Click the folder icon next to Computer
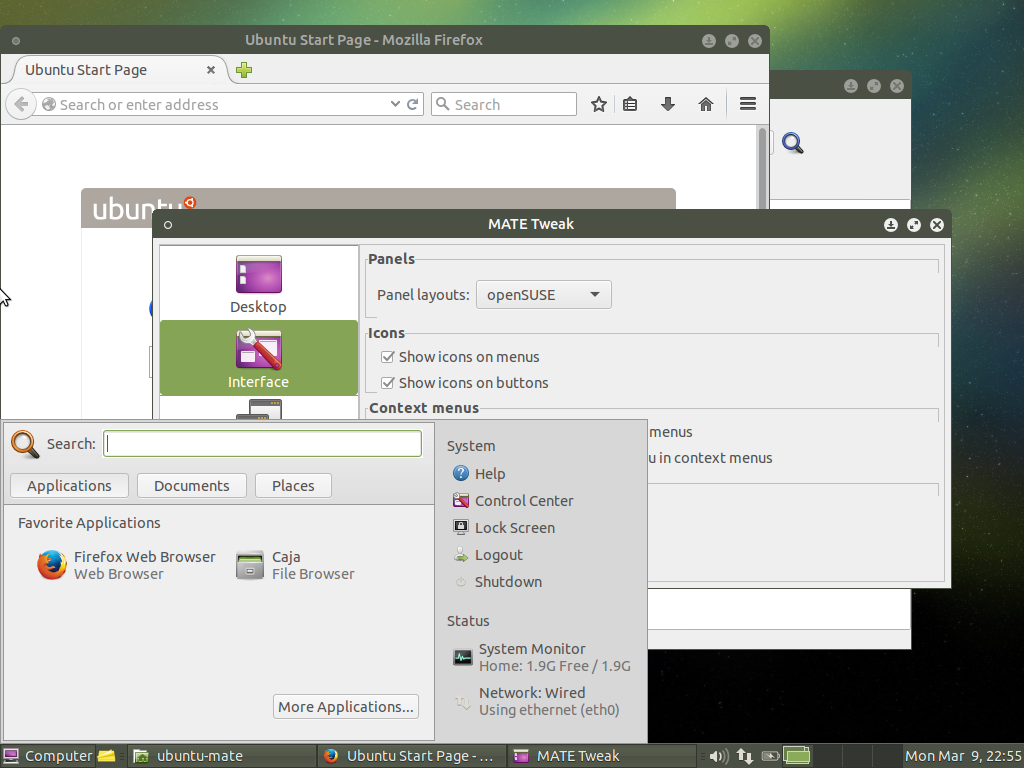This screenshot has width=1024, height=768. point(106,756)
